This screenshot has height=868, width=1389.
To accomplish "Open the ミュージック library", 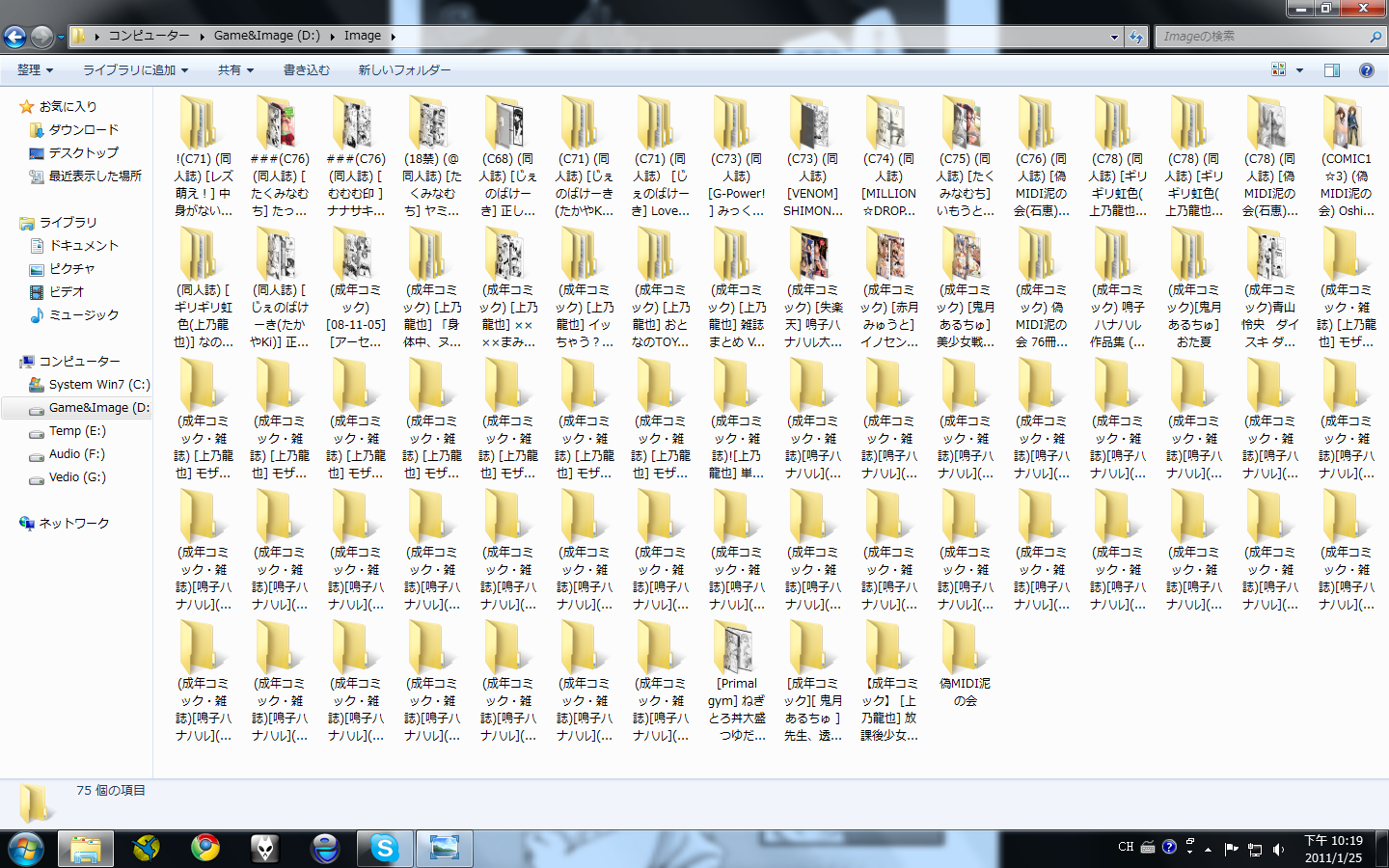I will point(84,314).
